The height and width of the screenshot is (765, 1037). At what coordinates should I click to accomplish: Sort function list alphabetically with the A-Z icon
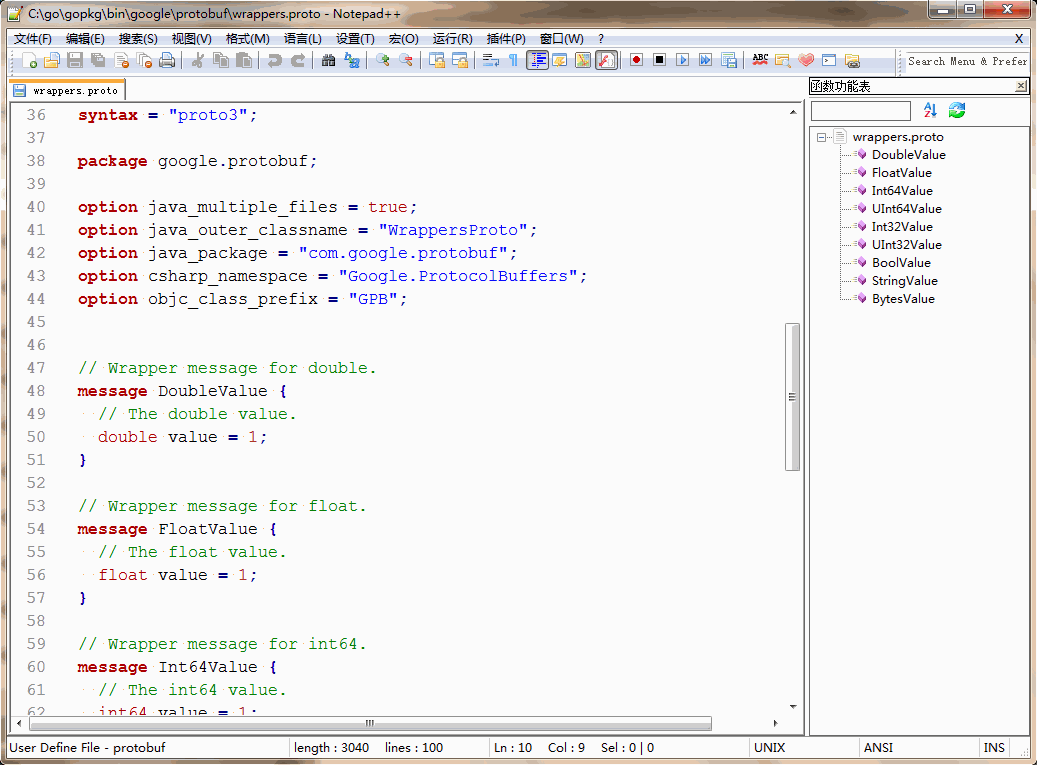(x=930, y=110)
